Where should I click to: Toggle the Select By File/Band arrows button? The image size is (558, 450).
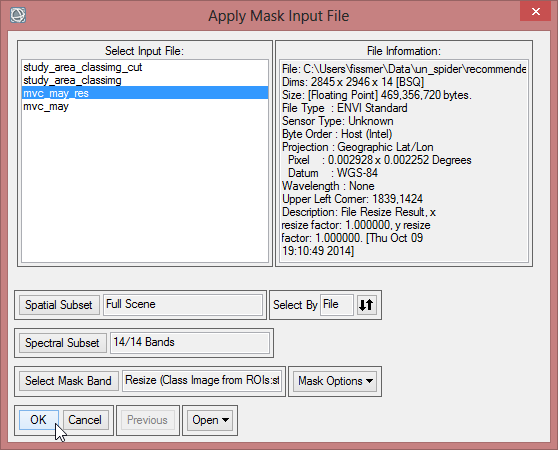coord(366,305)
